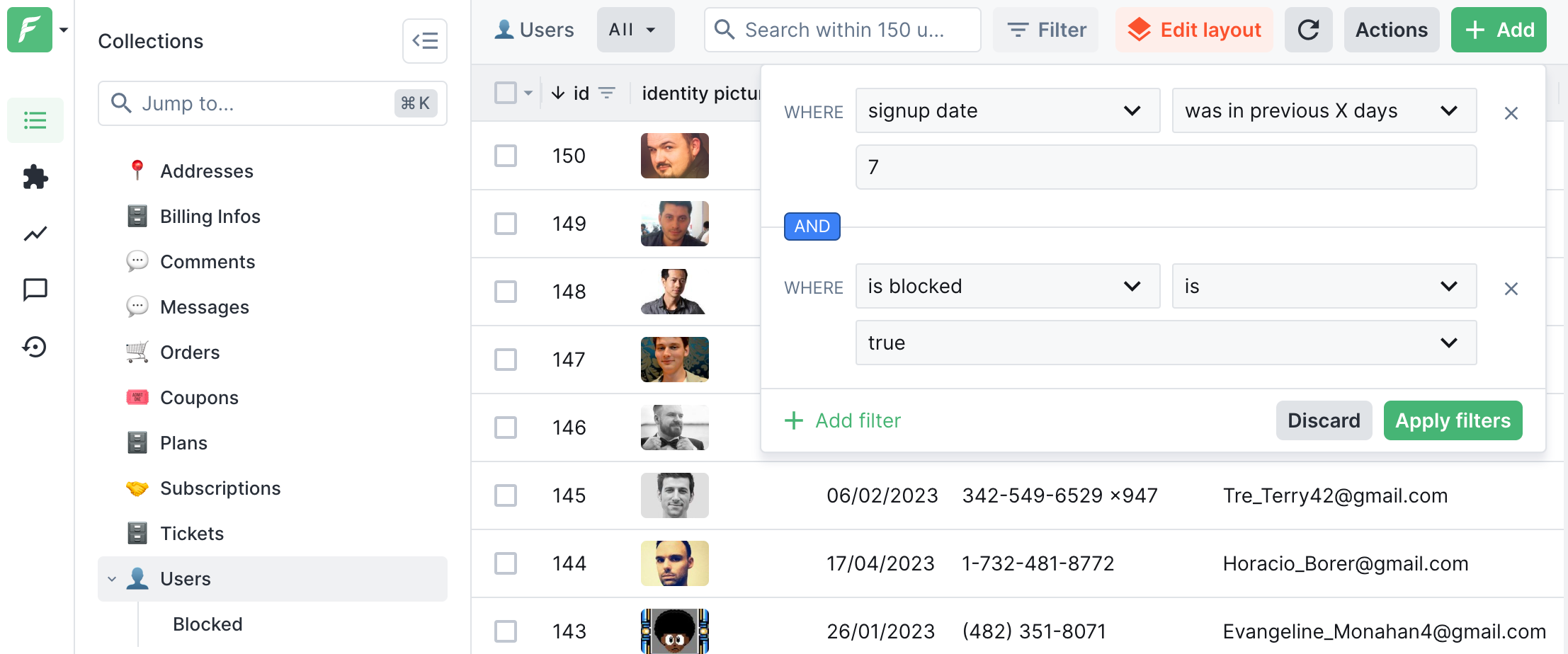Click the refresh records icon
Image resolution: width=1568 pixels, height=654 pixels.
point(1308,30)
